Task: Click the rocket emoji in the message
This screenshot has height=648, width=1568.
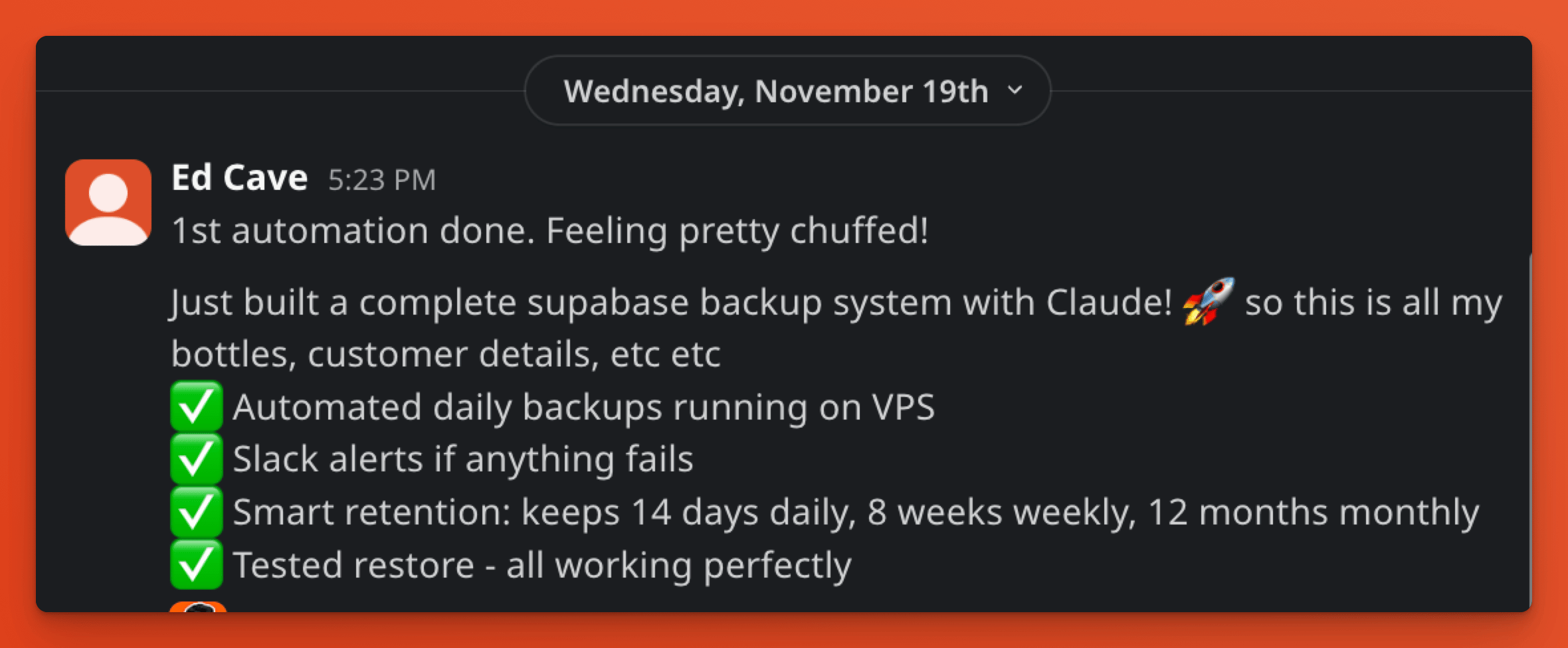Action: 1208,301
